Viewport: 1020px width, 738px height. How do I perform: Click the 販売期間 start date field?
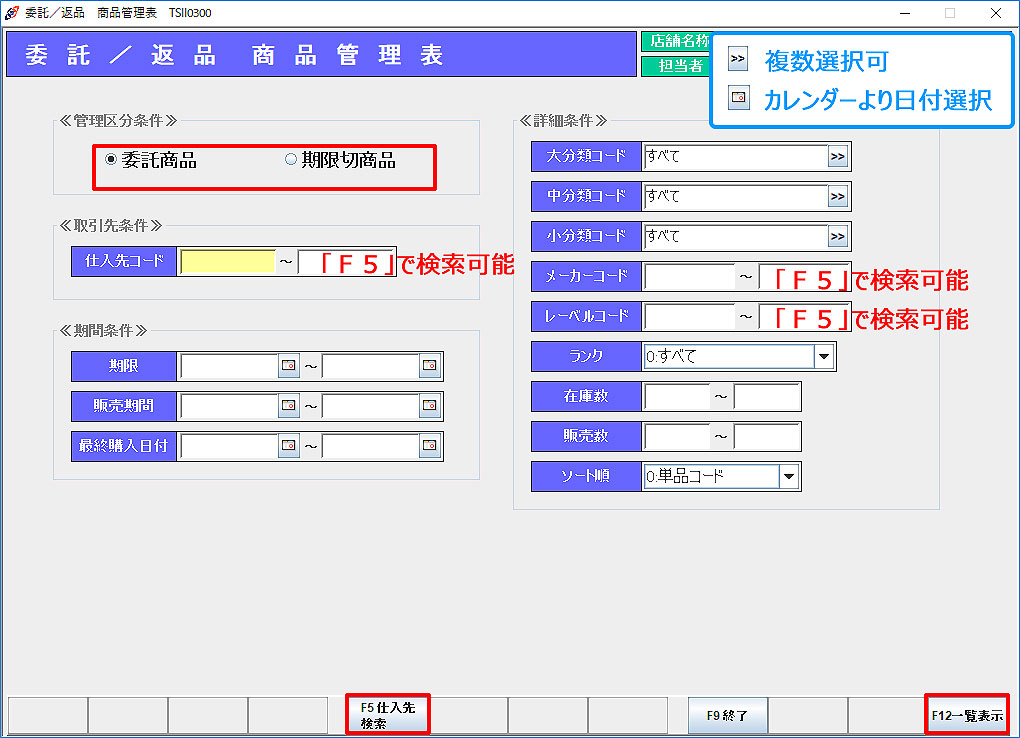click(x=229, y=405)
